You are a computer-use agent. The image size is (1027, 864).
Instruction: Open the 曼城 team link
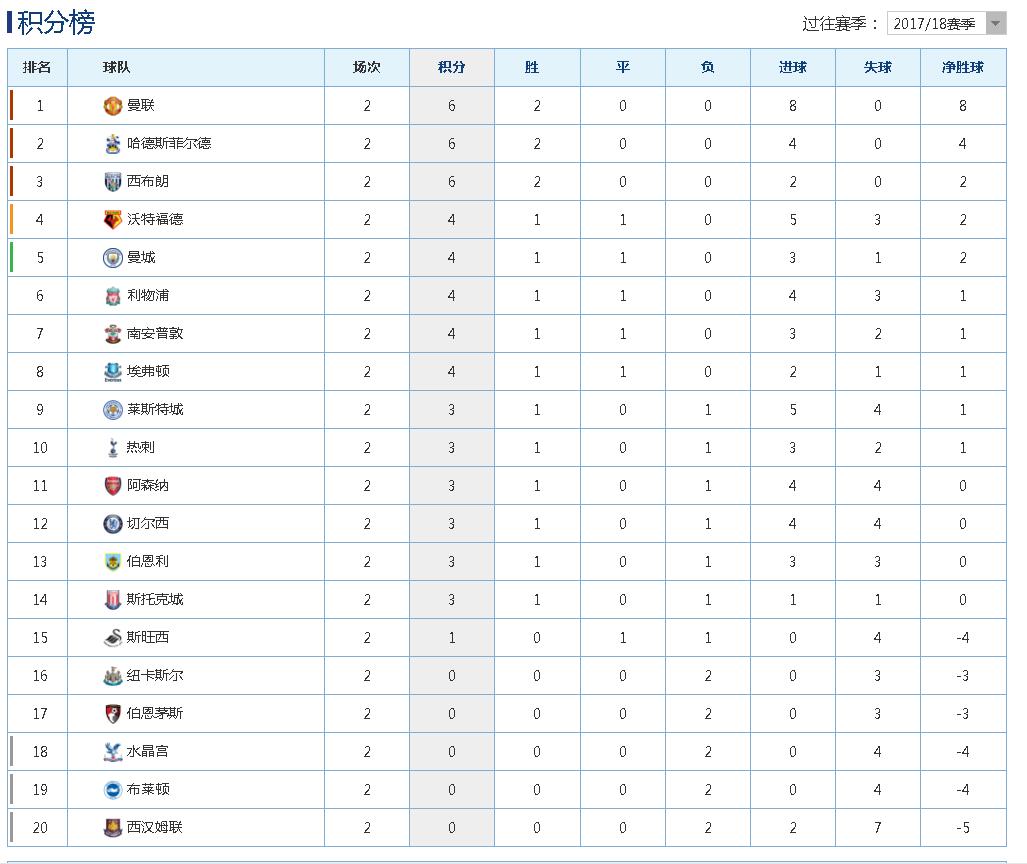(141, 258)
